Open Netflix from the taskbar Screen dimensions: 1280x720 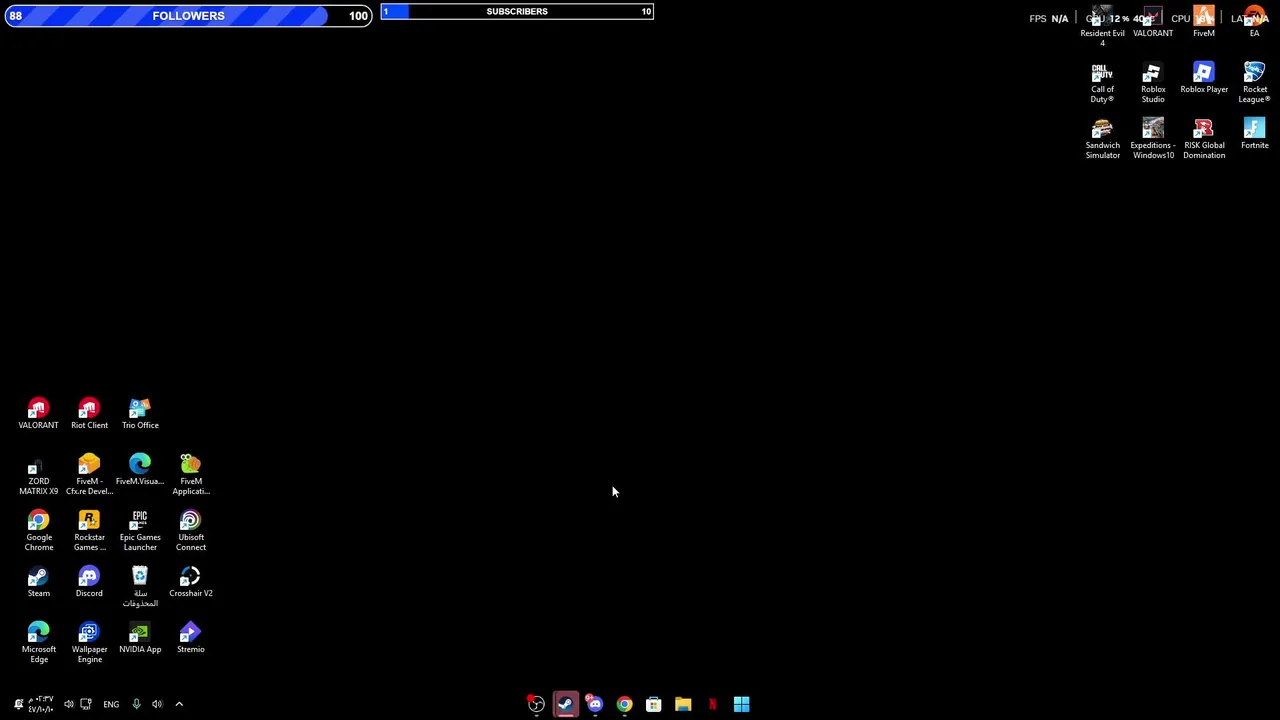click(712, 704)
